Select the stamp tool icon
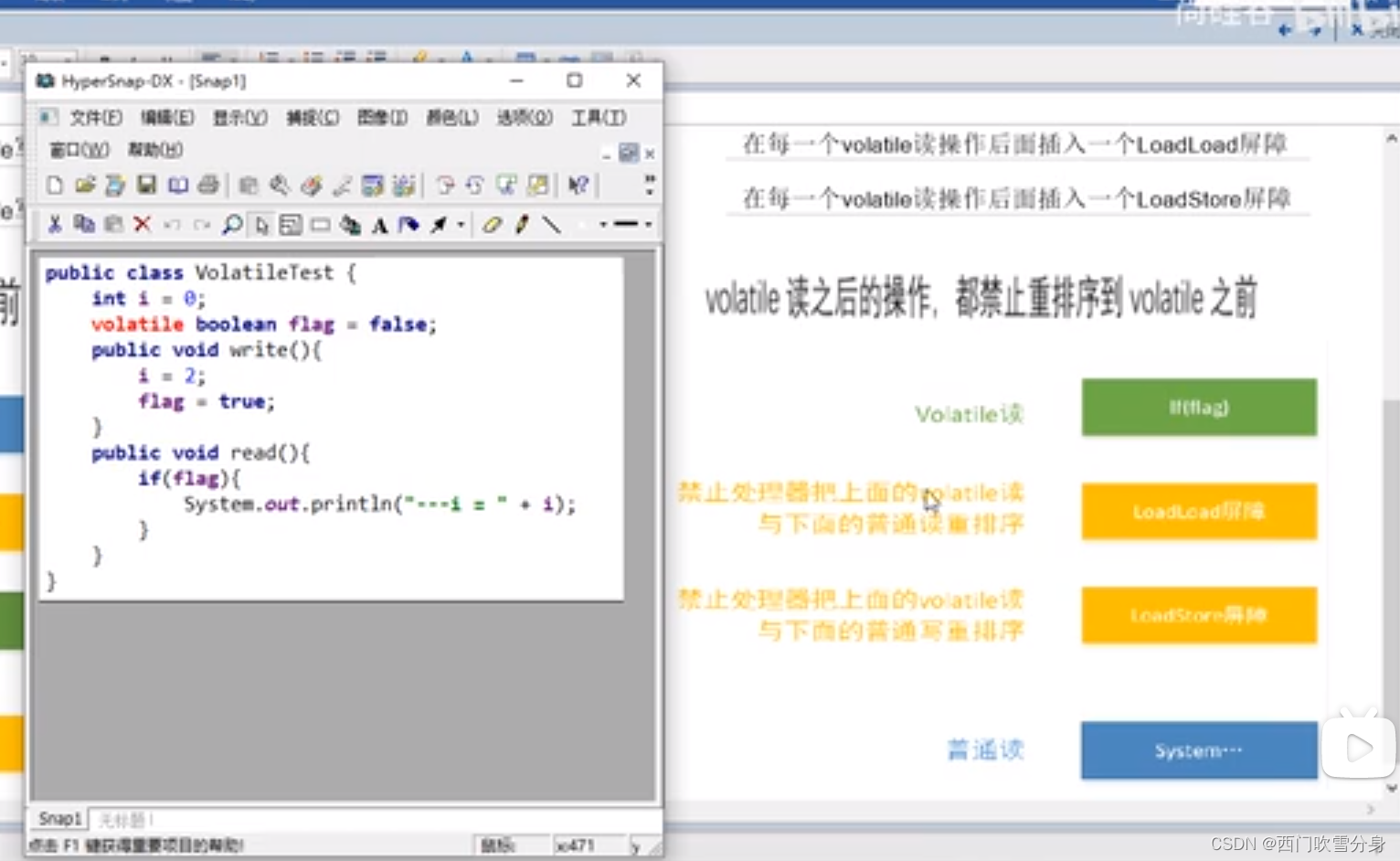The width and height of the screenshot is (1400, 861). coord(350,224)
